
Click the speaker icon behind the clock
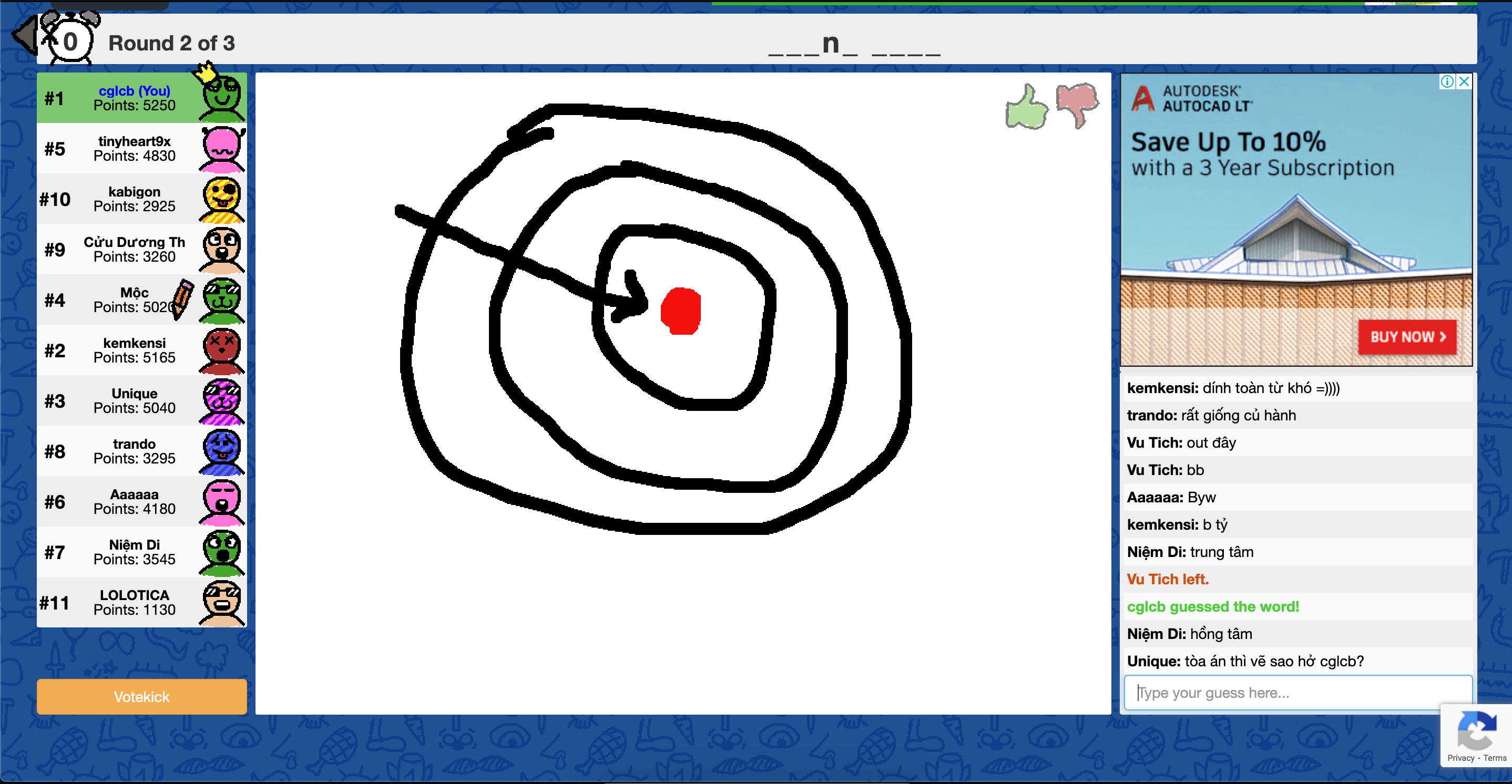(25, 35)
